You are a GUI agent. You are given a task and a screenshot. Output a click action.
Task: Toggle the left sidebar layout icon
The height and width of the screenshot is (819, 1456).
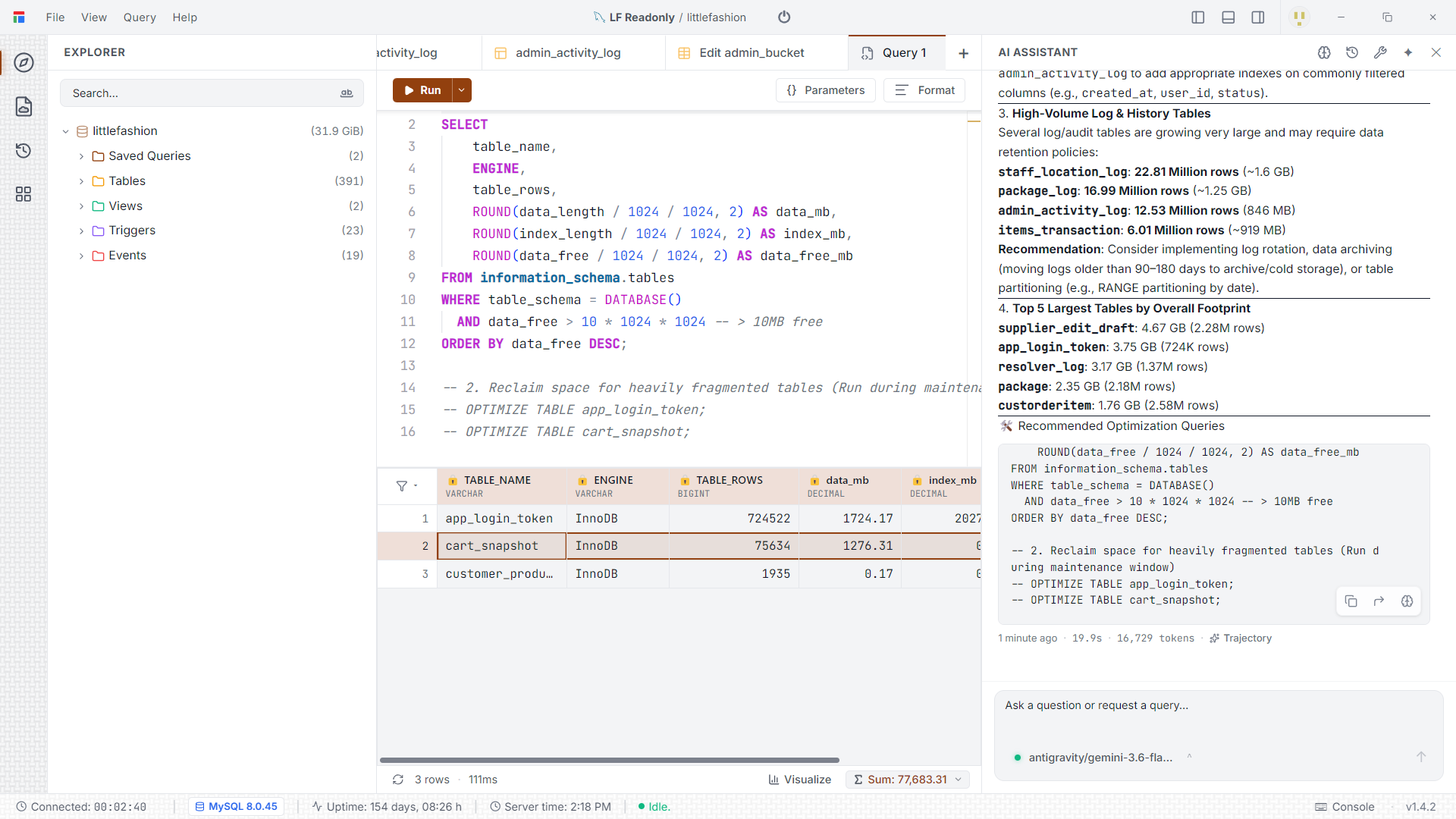(1198, 17)
